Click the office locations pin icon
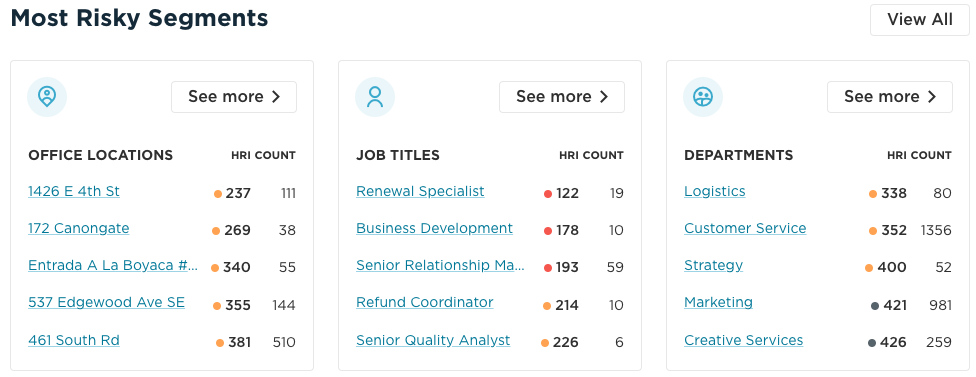Screen dimensions: 976x377 point(47,97)
